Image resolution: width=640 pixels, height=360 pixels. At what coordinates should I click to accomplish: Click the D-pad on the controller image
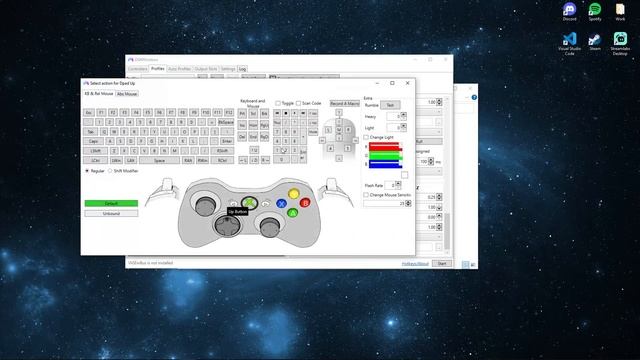click(x=227, y=225)
